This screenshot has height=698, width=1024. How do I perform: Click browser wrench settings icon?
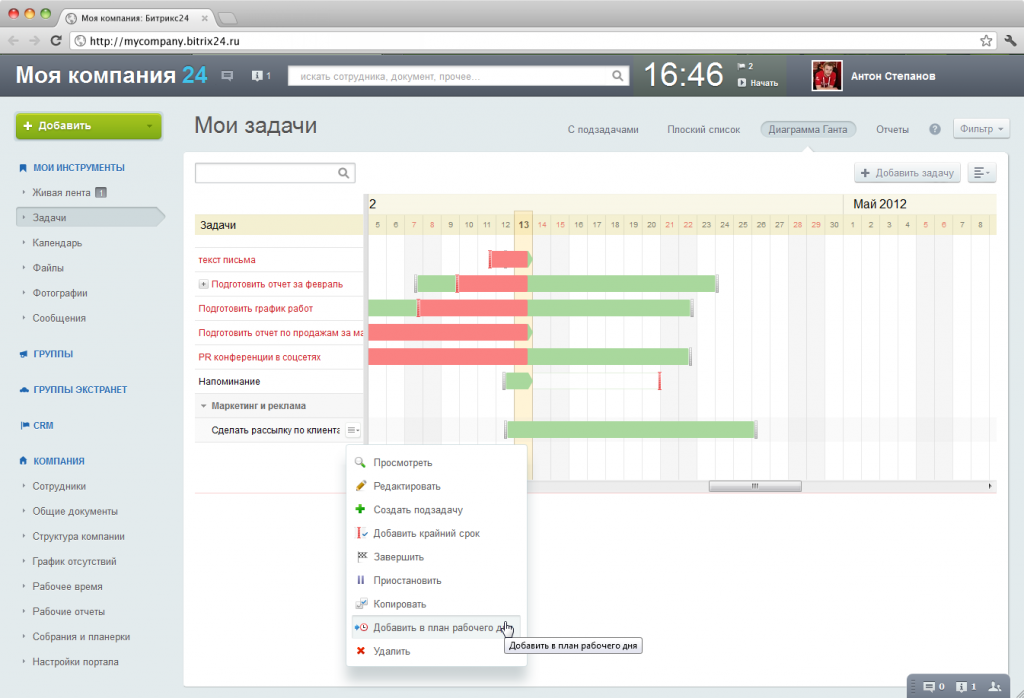1010,41
